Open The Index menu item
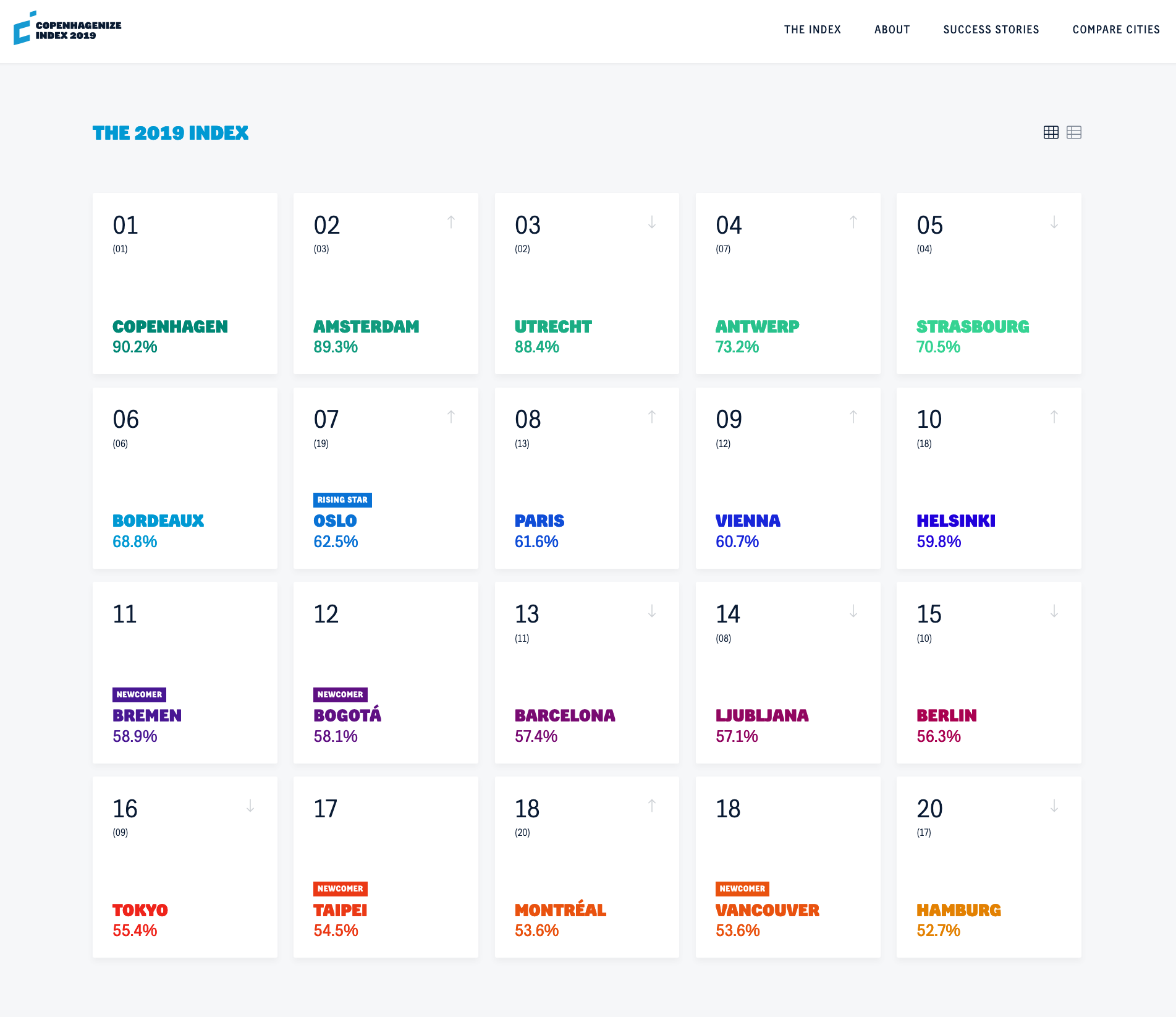 click(813, 30)
